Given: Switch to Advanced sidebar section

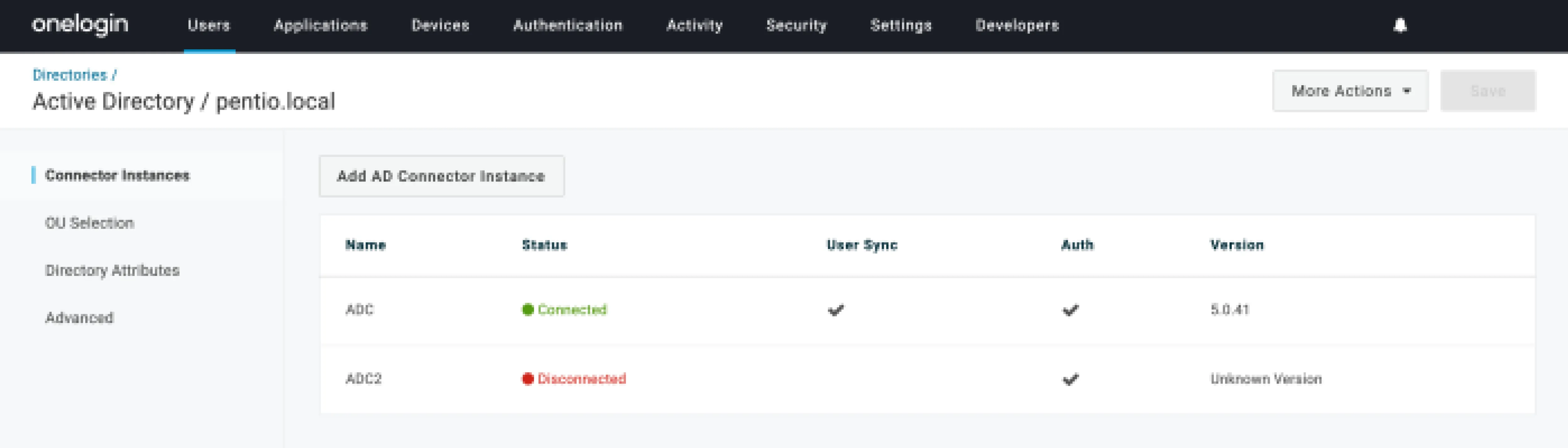Looking at the screenshot, I should click(x=79, y=318).
